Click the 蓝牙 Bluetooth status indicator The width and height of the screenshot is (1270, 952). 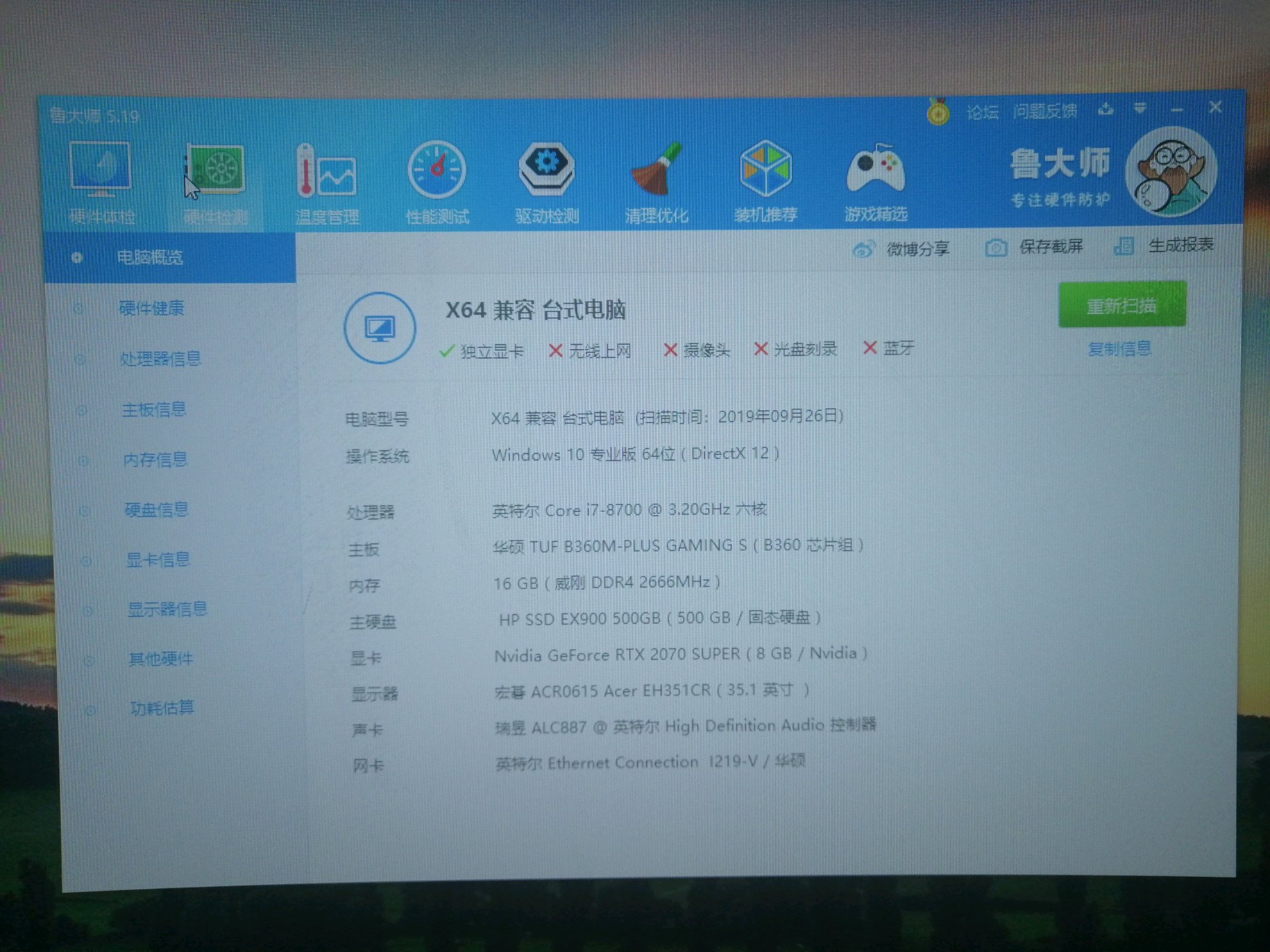pos(889,348)
